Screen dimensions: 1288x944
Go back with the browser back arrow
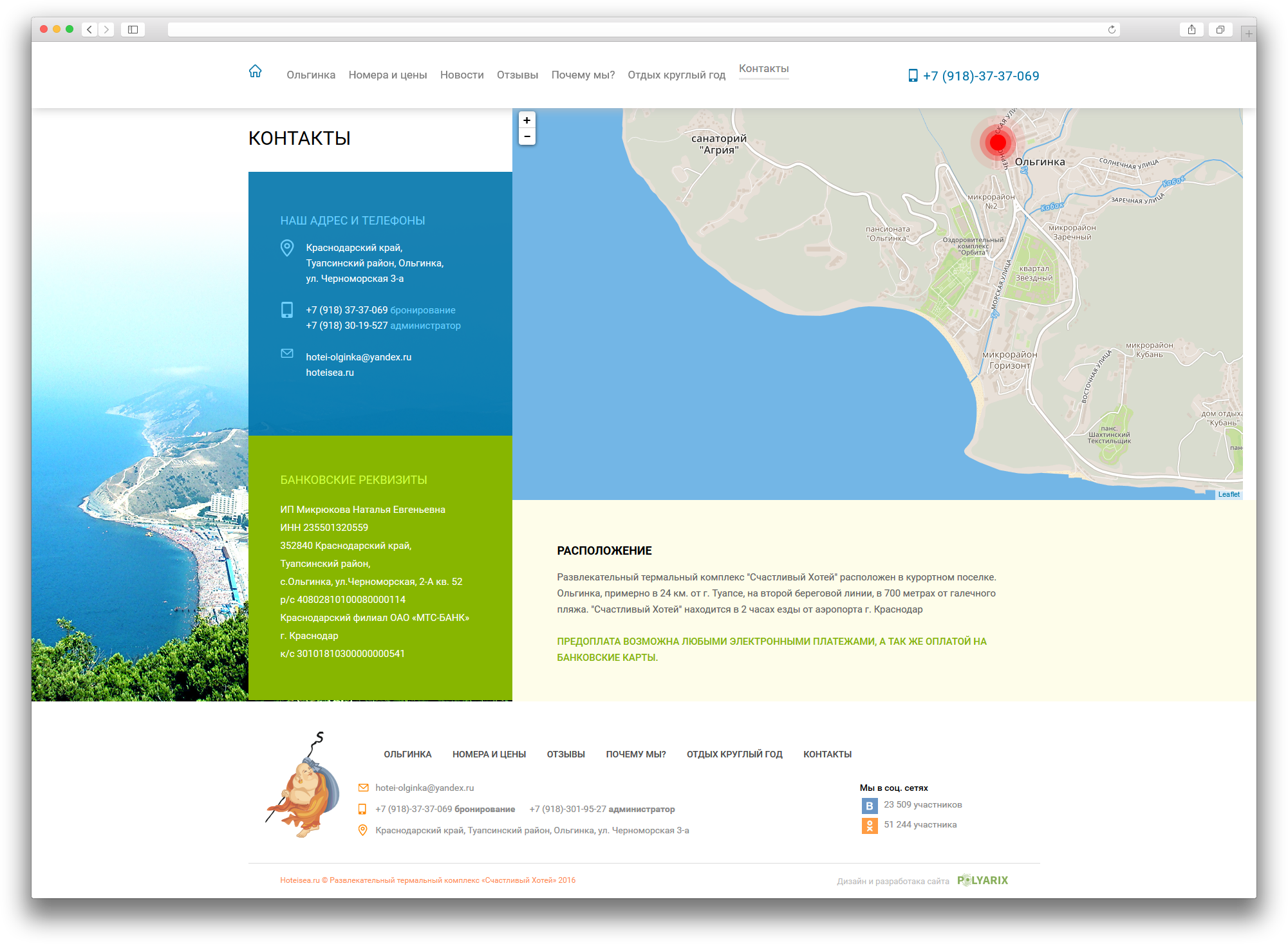(x=89, y=30)
